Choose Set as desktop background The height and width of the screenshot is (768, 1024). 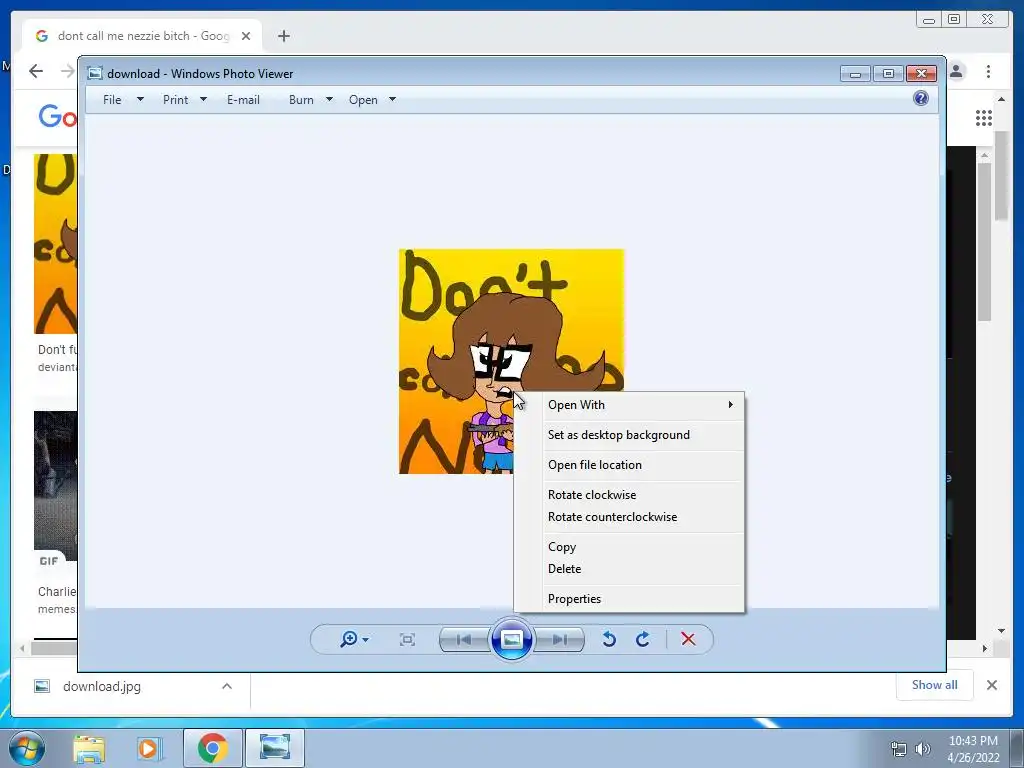pyautogui.click(x=629, y=435)
